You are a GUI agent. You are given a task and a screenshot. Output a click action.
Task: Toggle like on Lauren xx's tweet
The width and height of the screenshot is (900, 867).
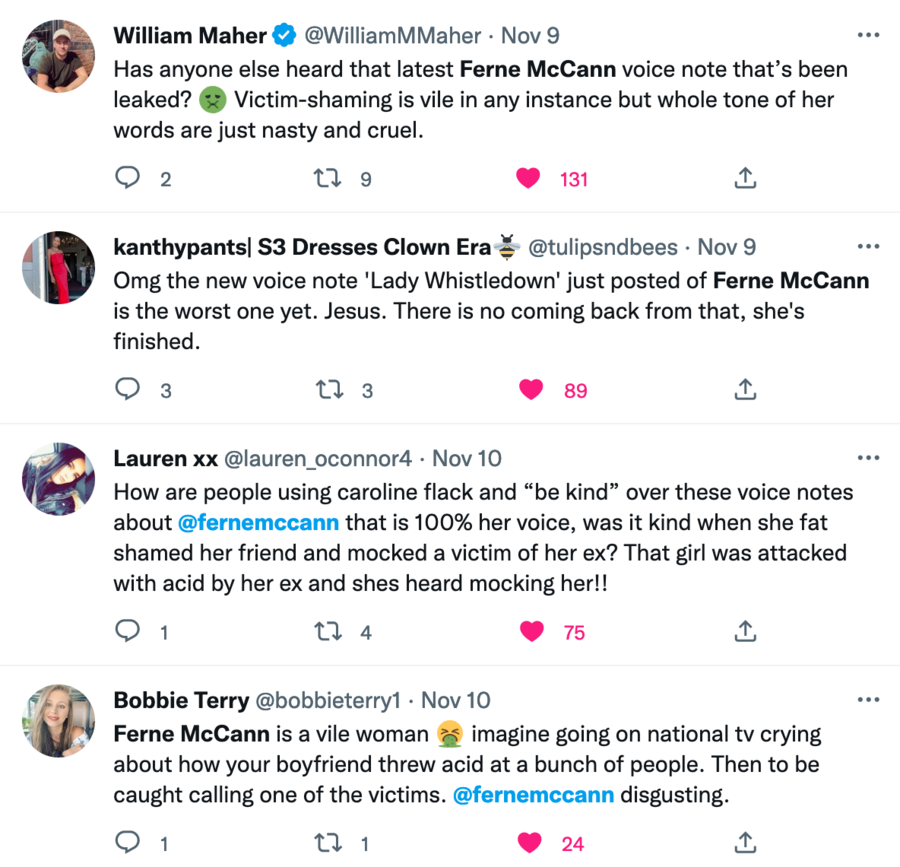pos(531,632)
